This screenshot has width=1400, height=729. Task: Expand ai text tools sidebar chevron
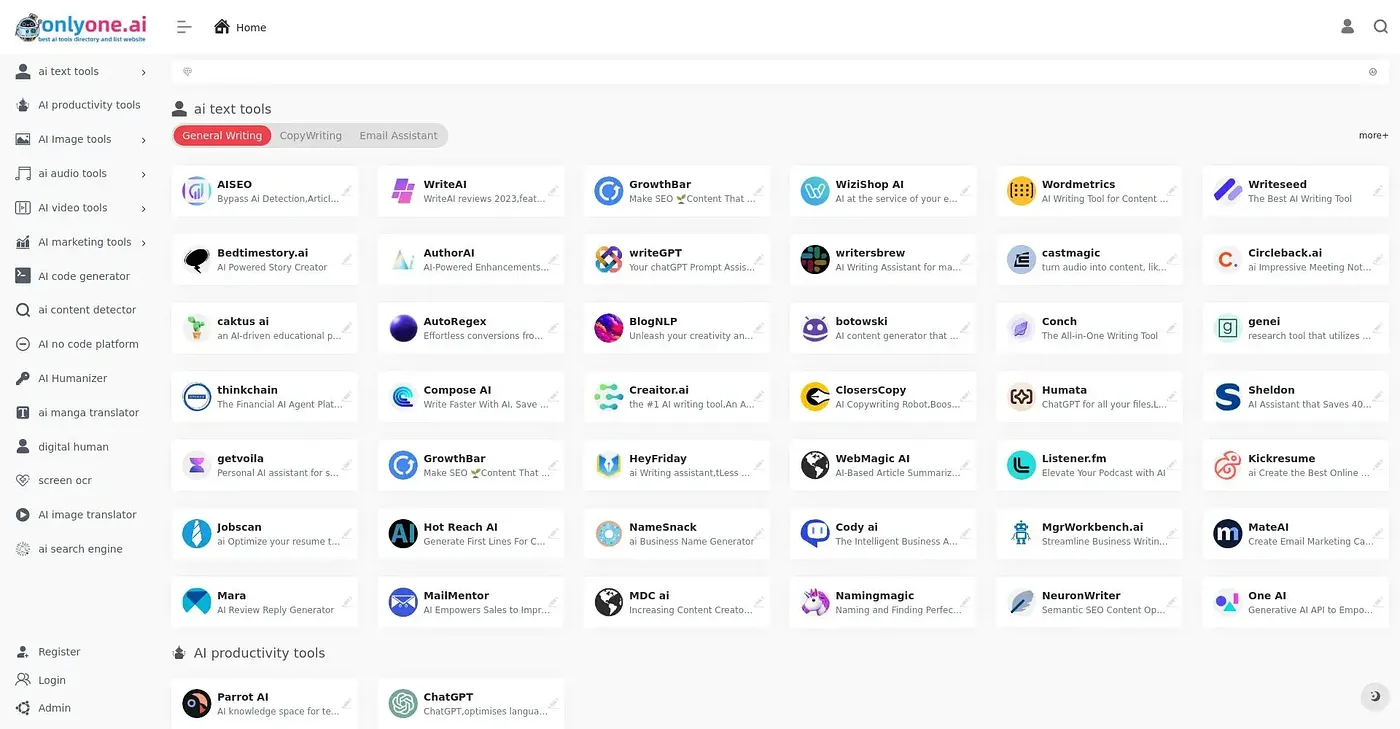(143, 72)
